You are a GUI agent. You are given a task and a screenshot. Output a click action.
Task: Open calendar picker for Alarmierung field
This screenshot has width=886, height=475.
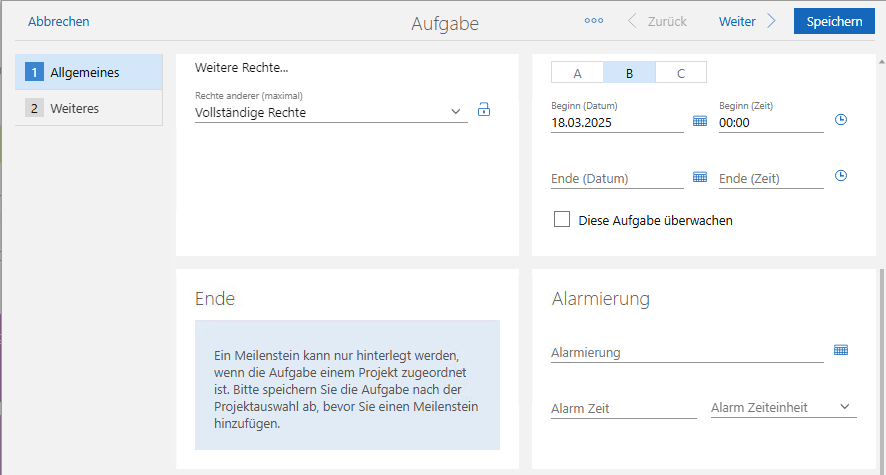[841, 350]
